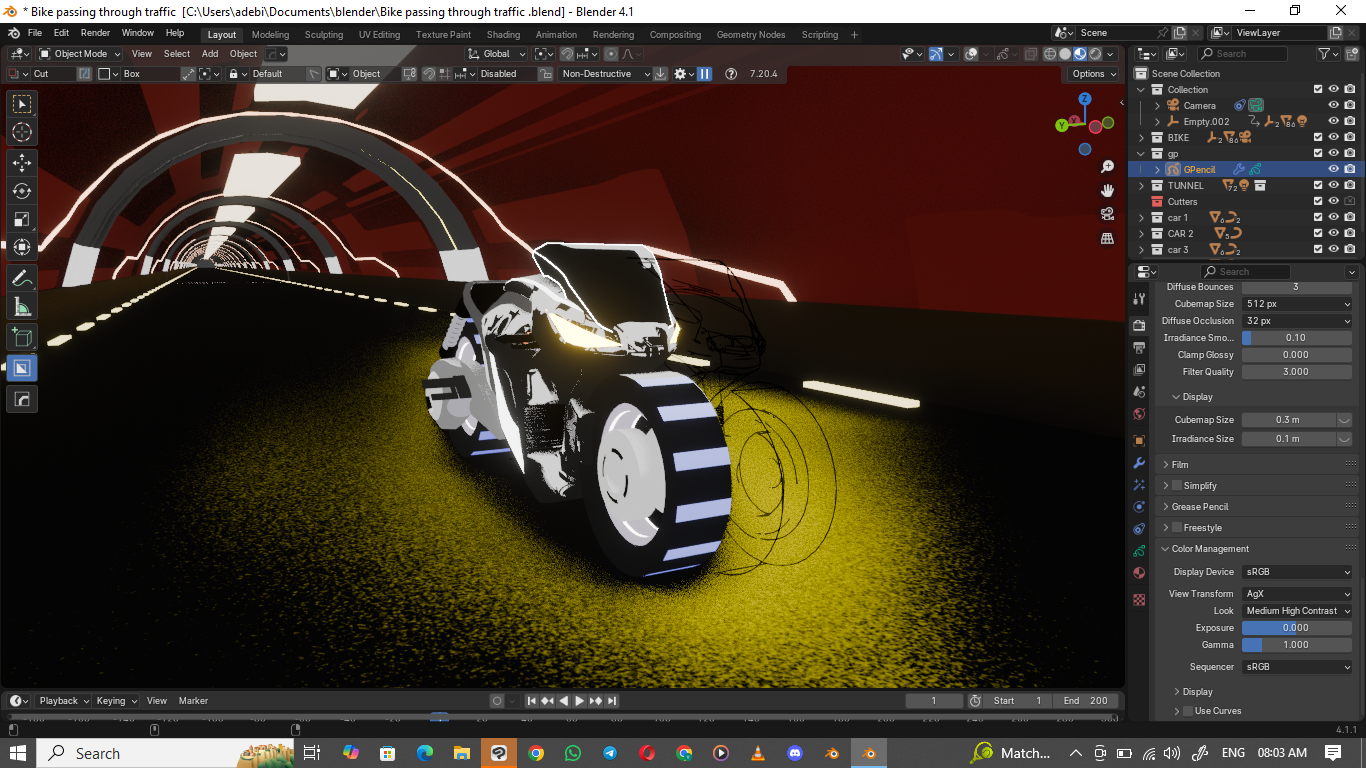Open the View Transform AgX dropdown

[x=1297, y=594]
